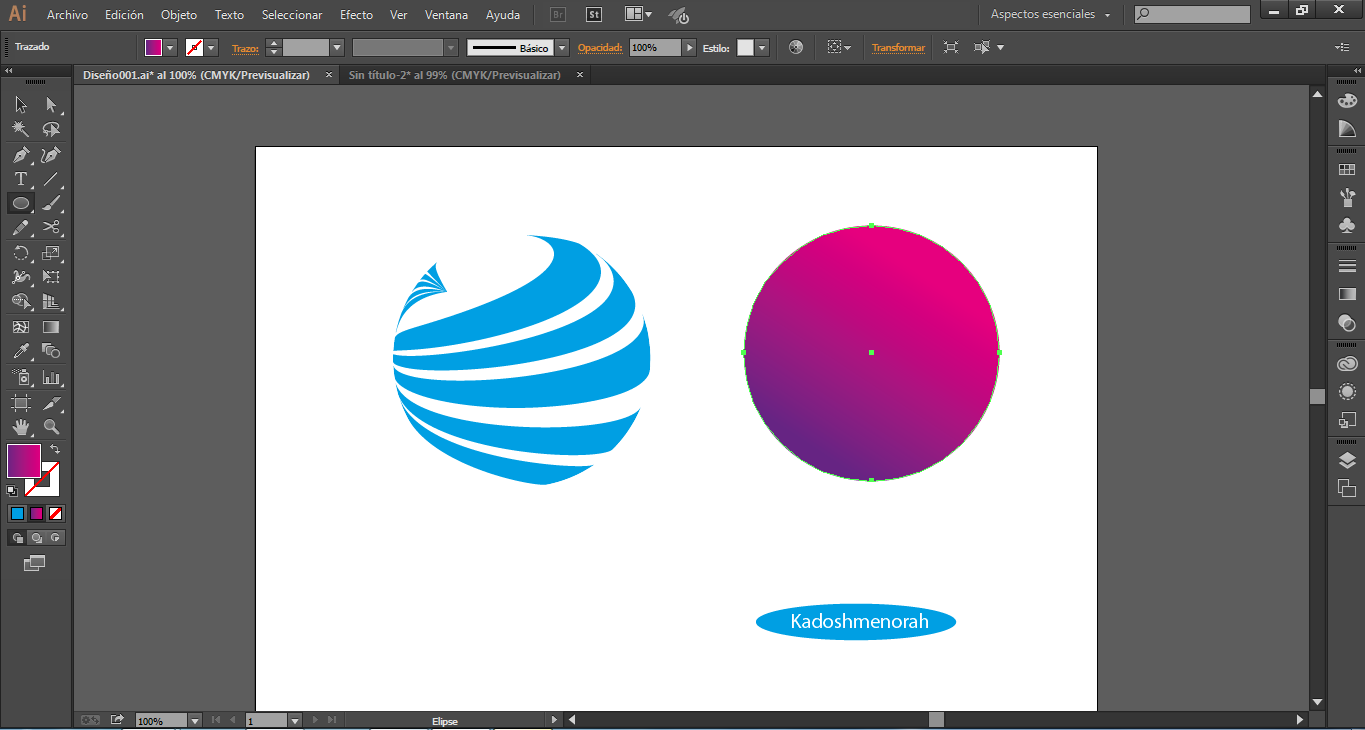Viewport: 1365px width, 730px height.
Task: Select the Free Transform tool
Action: coord(51,277)
